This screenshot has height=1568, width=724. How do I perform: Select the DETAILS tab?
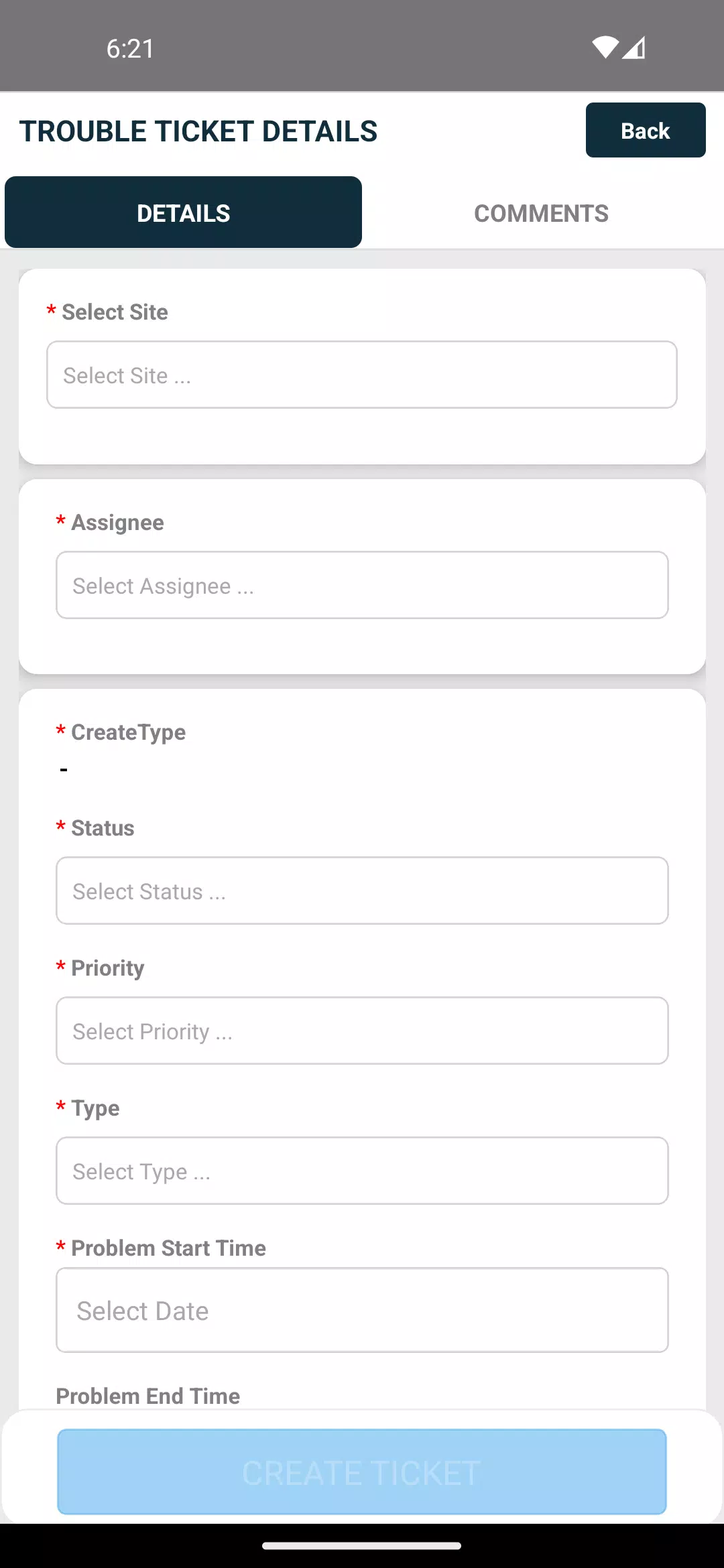(x=183, y=212)
